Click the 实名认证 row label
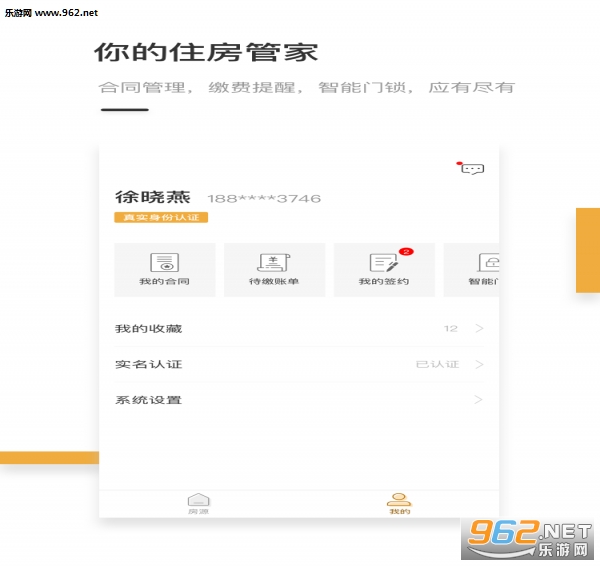 148,364
